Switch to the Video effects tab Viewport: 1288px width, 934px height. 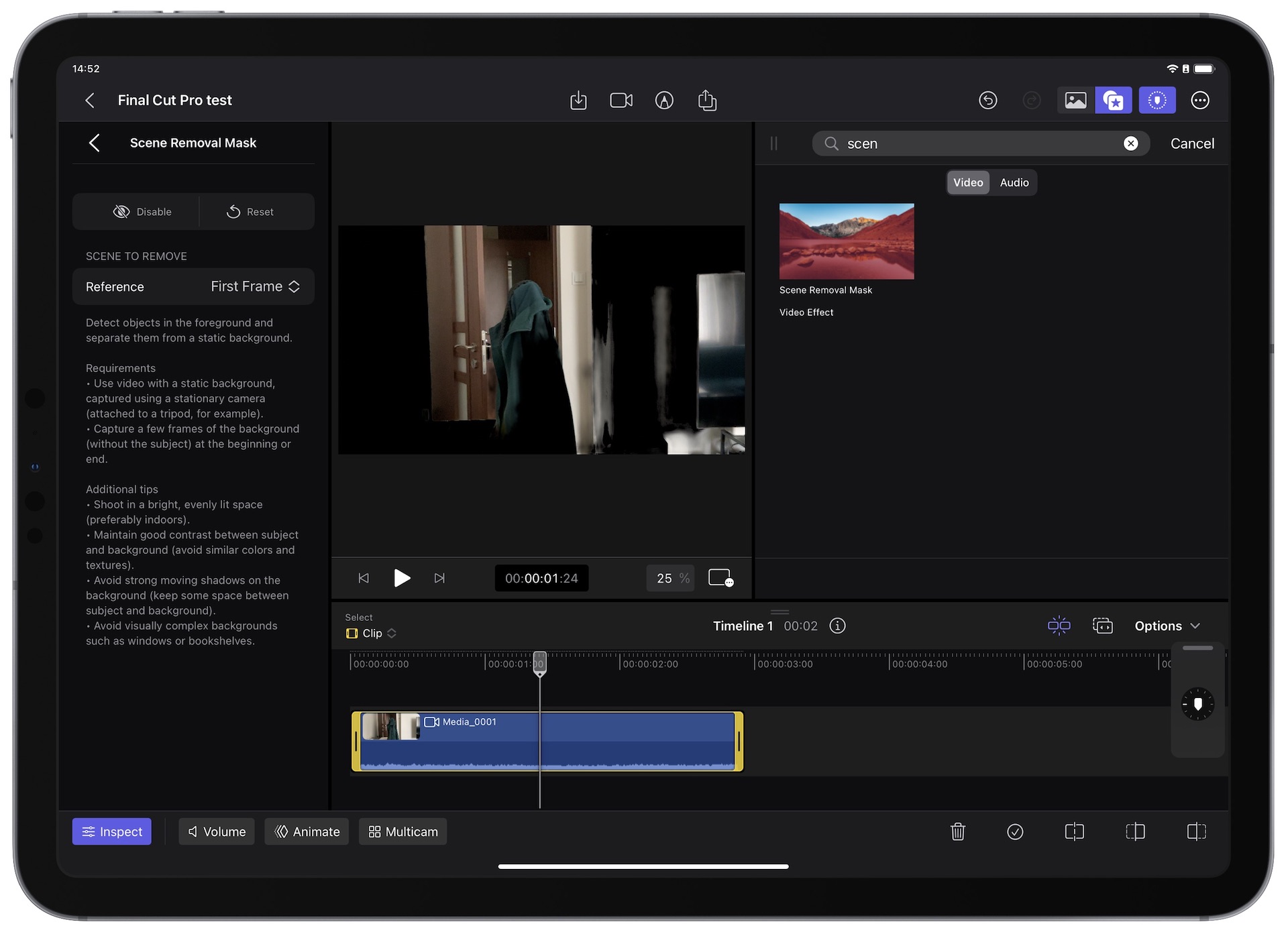(968, 182)
